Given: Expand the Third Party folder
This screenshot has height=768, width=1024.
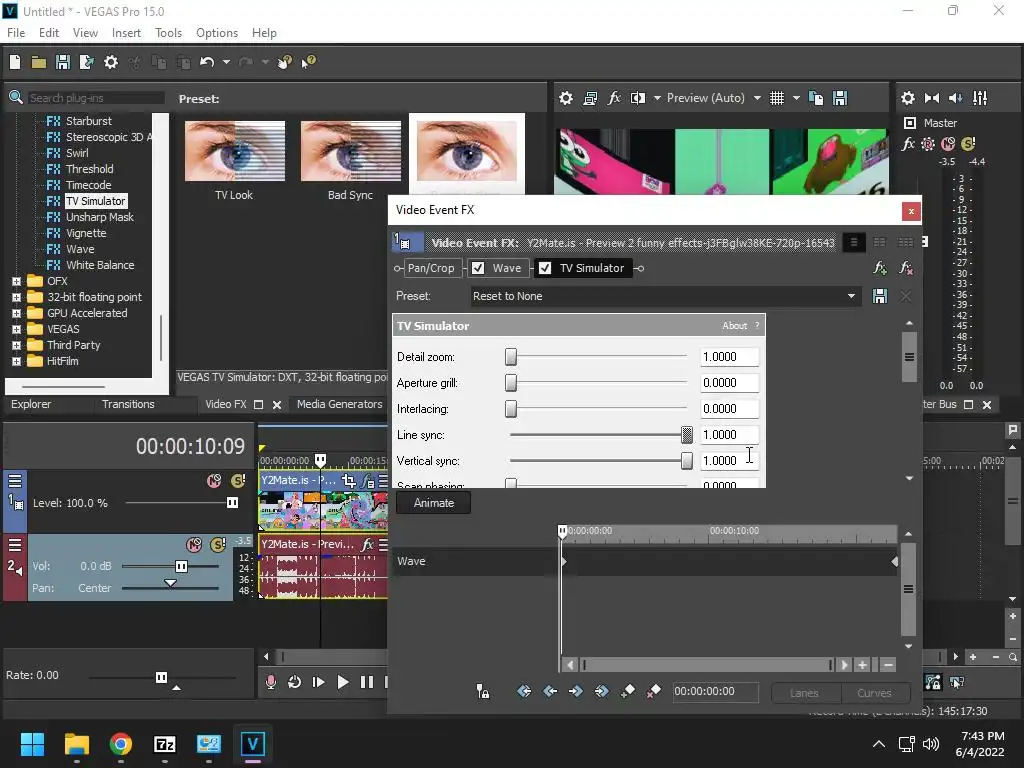Looking at the screenshot, I should 16,345.
